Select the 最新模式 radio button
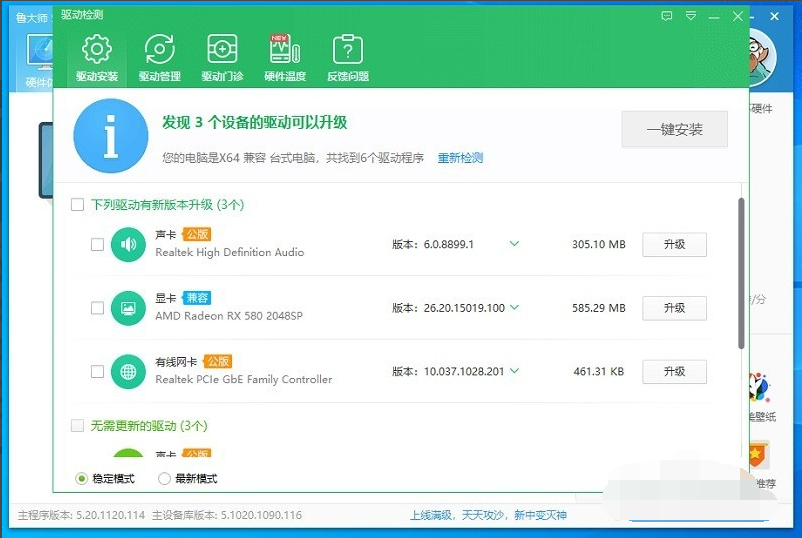The image size is (802, 538). pyautogui.click(x=164, y=479)
